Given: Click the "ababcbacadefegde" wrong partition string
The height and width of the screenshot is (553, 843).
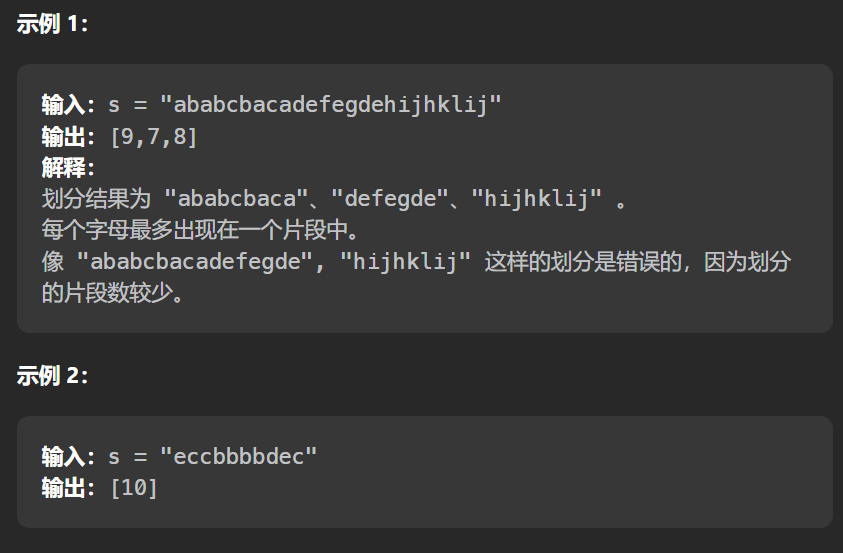Looking at the screenshot, I should click(x=195, y=262).
